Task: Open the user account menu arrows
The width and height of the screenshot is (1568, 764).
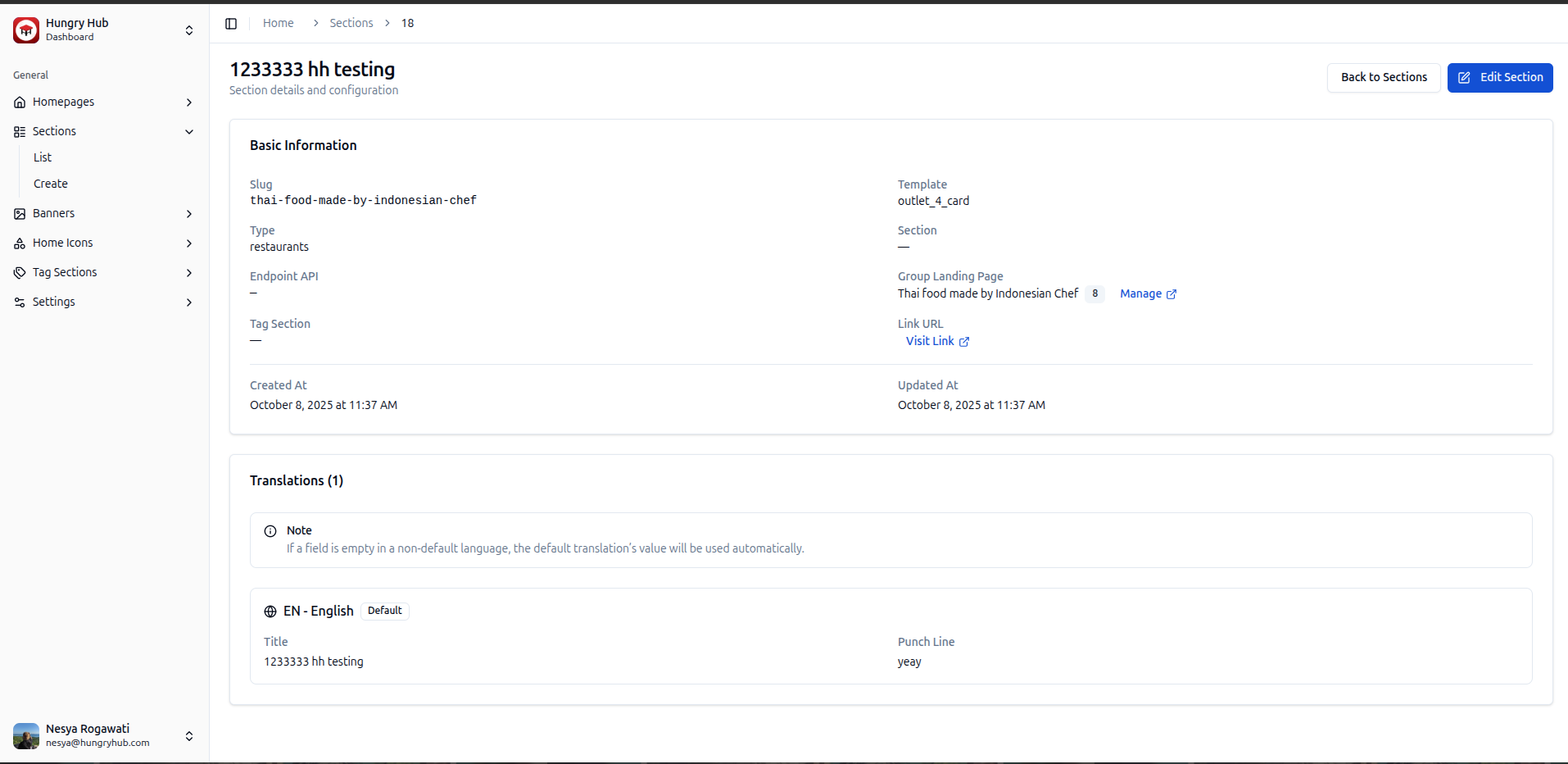Action: pyautogui.click(x=189, y=736)
